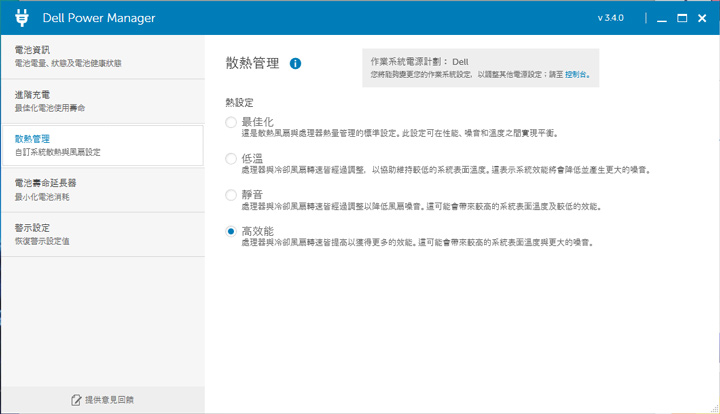The width and height of the screenshot is (720, 414).
Task: Follow the 控制台 link
Action: (577, 74)
